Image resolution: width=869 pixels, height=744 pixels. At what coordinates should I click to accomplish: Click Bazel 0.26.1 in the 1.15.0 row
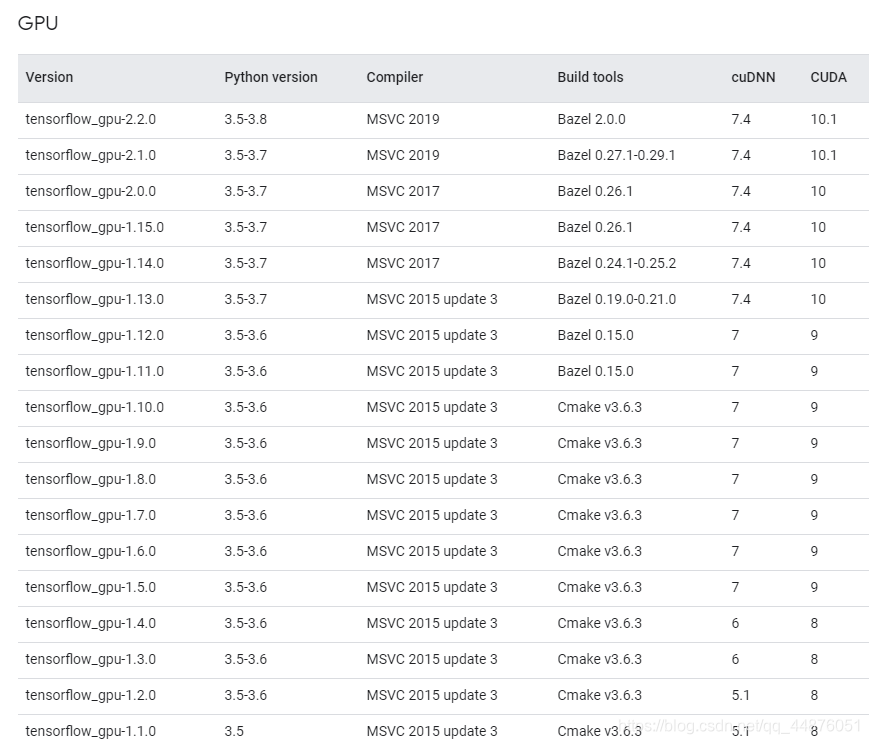pyautogui.click(x=595, y=227)
